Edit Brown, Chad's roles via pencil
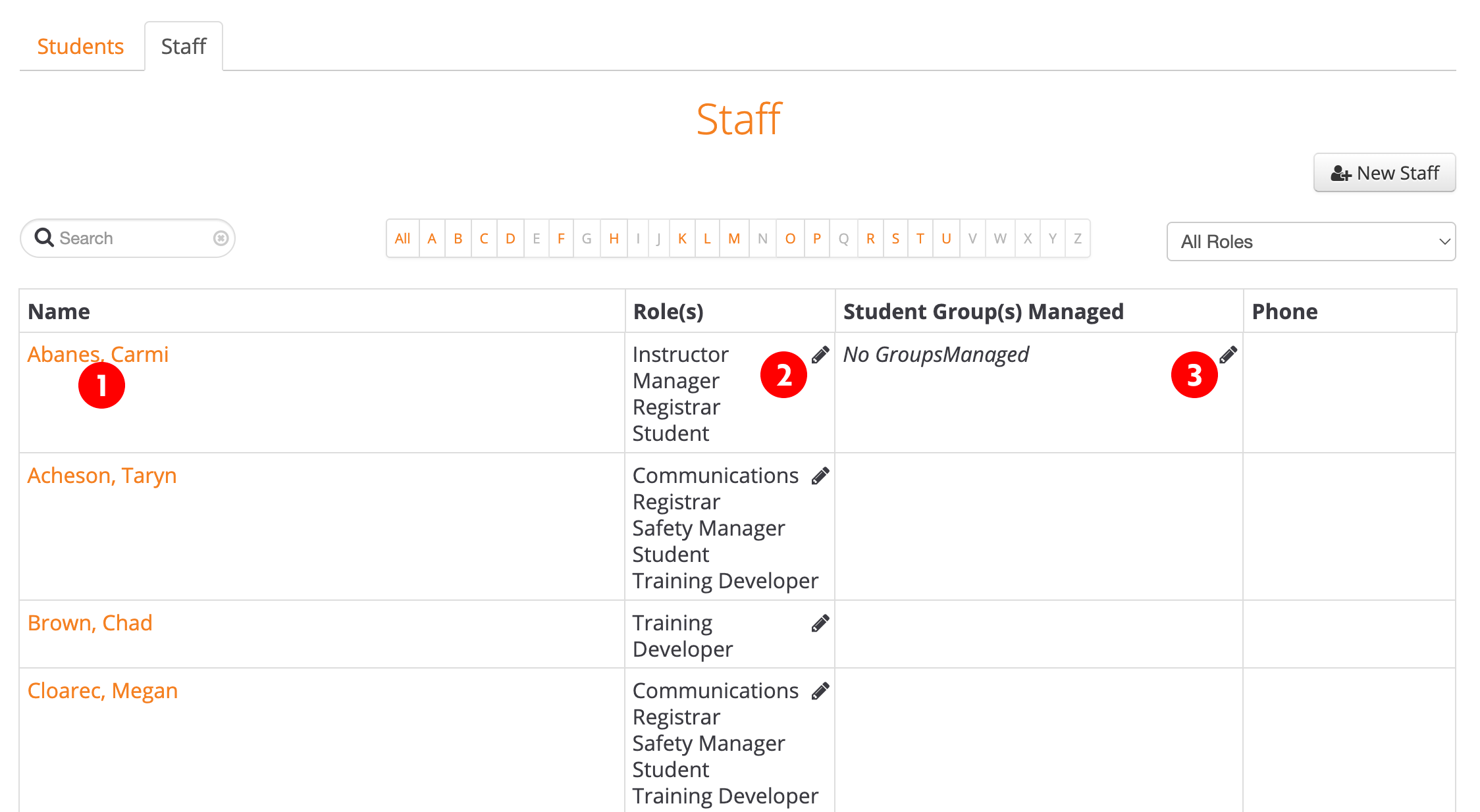 pyautogui.click(x=820, y=624)
